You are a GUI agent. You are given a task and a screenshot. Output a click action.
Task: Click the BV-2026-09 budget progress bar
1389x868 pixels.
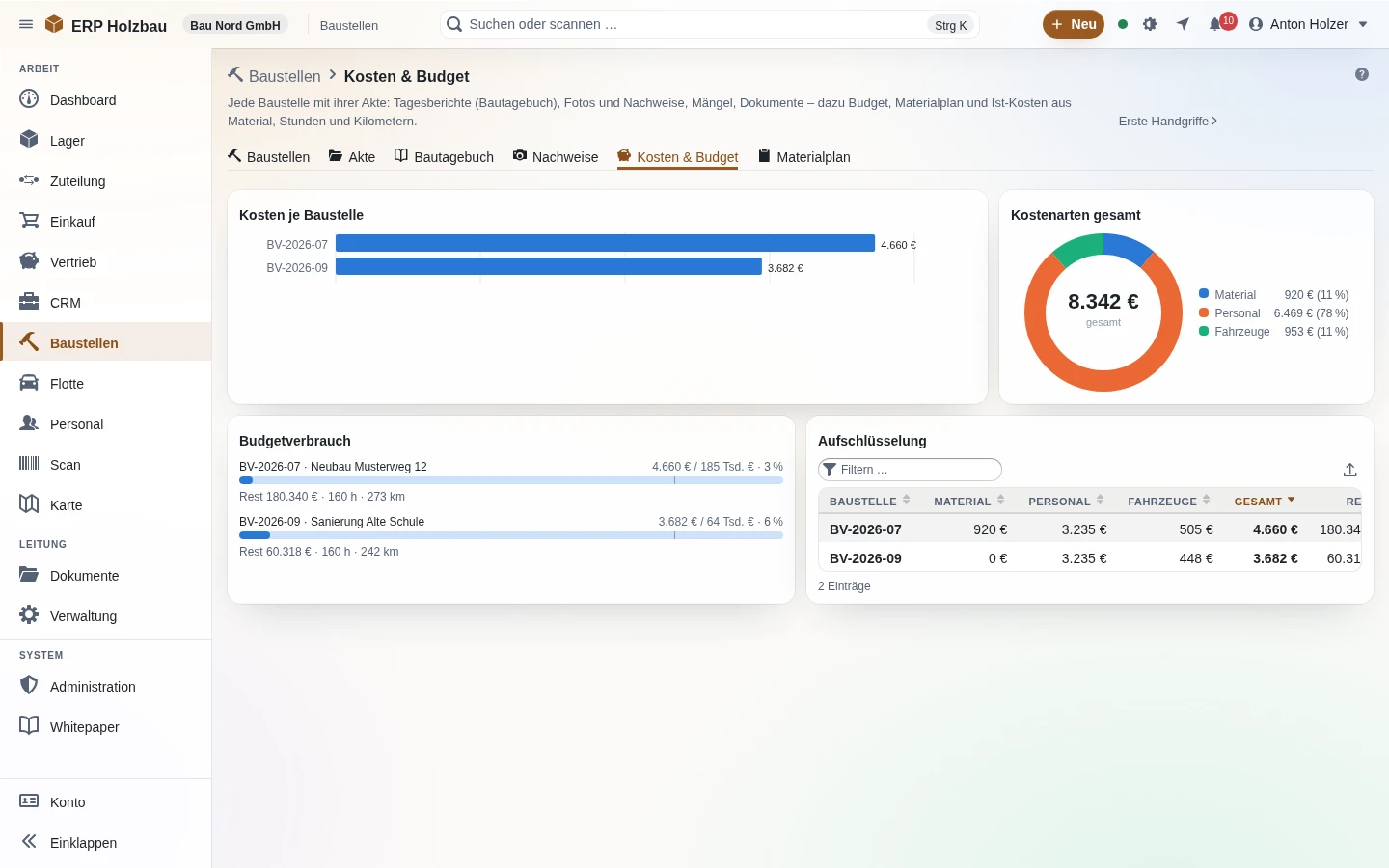(511, 535)
